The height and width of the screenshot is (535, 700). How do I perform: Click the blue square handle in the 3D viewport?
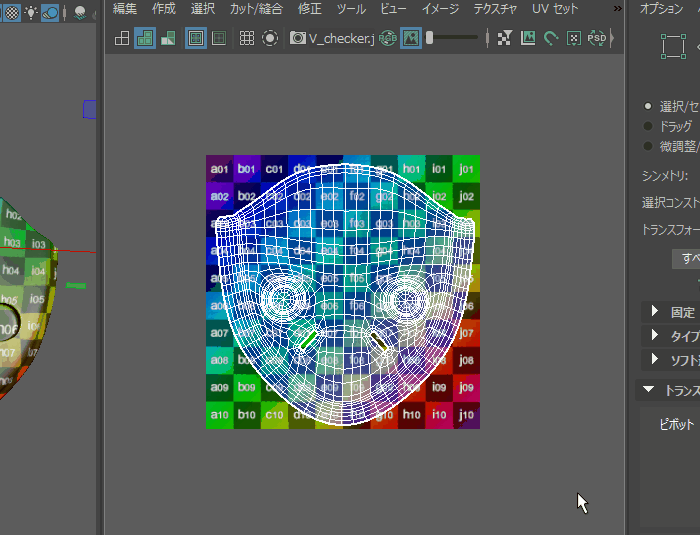(x=89, y=109)
